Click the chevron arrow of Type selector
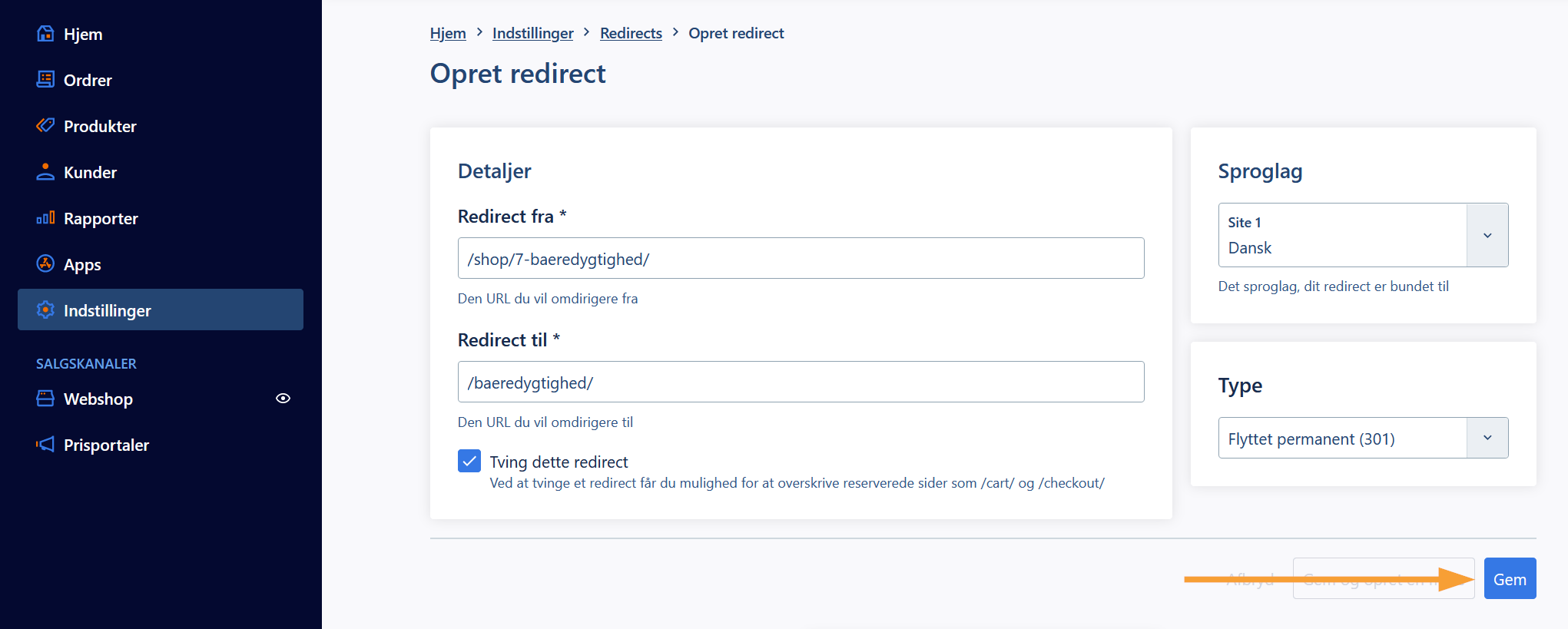The image size is (1568, 629). 1487,438
